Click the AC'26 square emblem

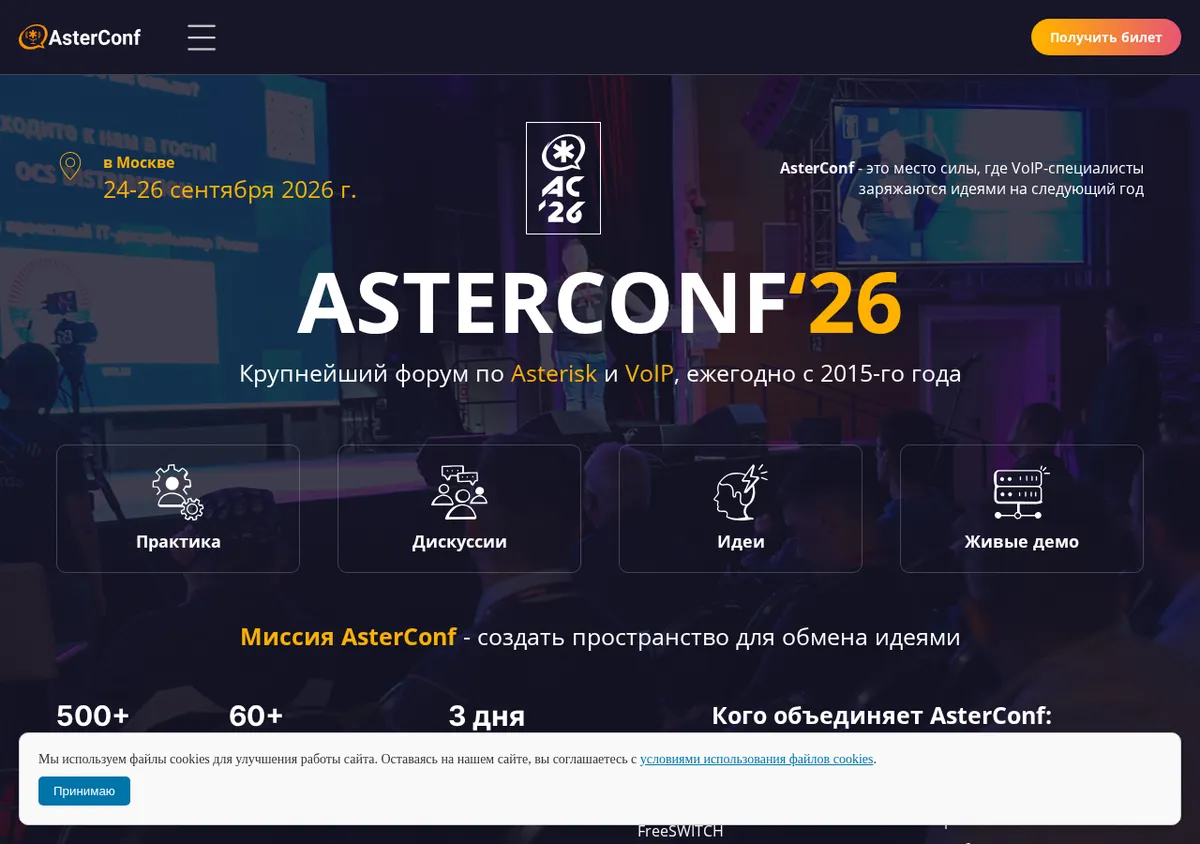point(563,178)
